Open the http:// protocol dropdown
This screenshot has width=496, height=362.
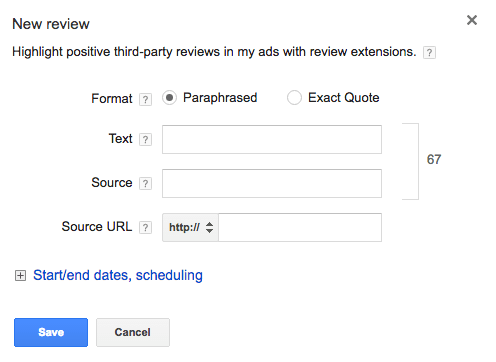click(x=190, y=227)
